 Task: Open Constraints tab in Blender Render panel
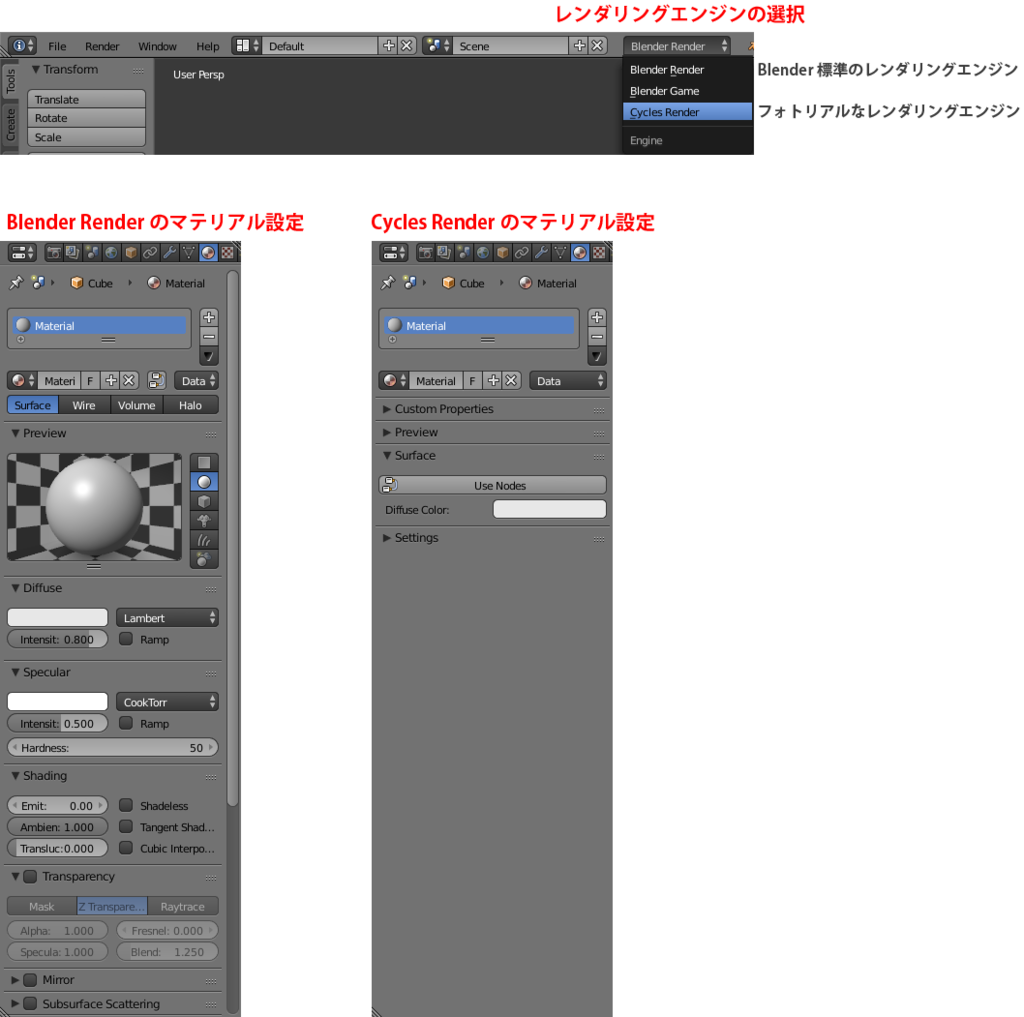click(150, 253)
